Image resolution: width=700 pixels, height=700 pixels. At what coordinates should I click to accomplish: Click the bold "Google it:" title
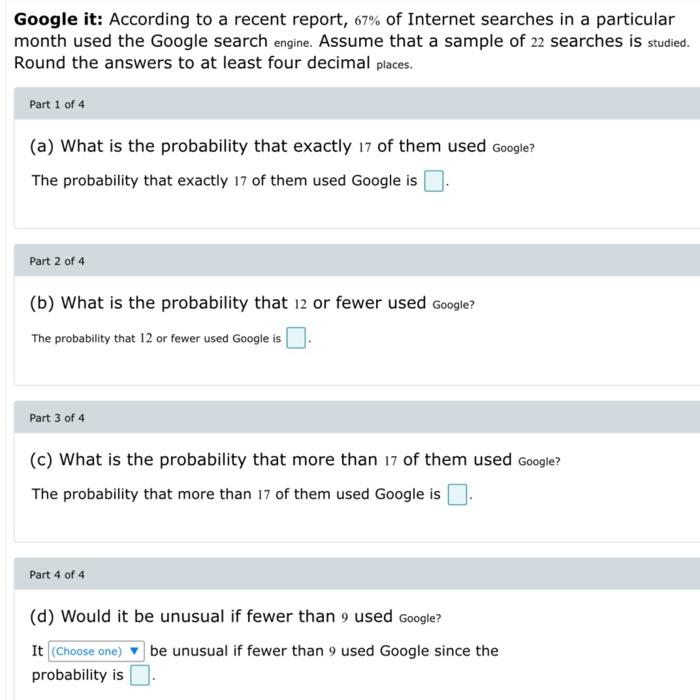click(58, 19)
